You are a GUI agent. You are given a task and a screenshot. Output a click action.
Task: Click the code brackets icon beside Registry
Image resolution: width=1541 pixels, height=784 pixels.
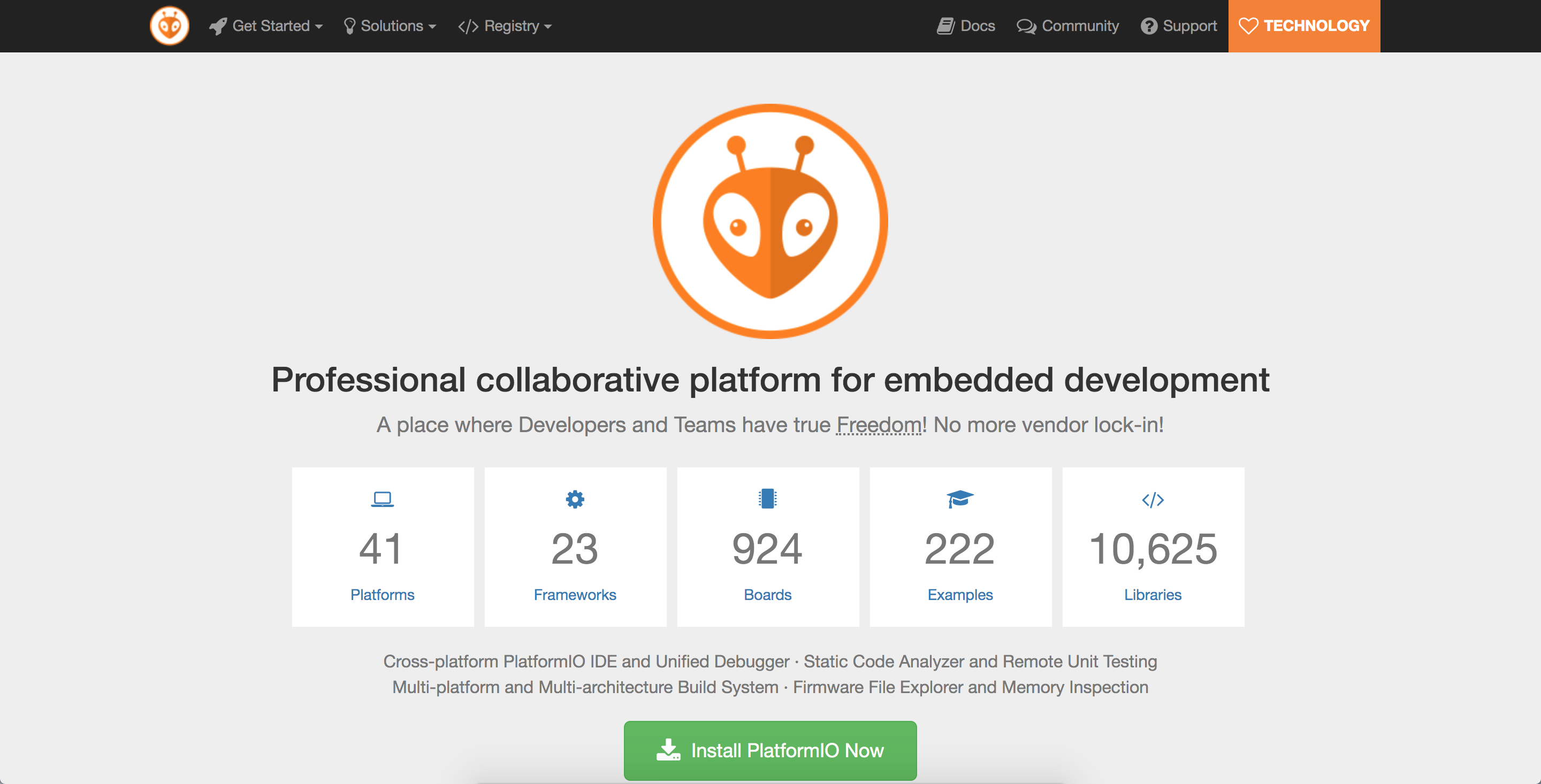(468, 26)
